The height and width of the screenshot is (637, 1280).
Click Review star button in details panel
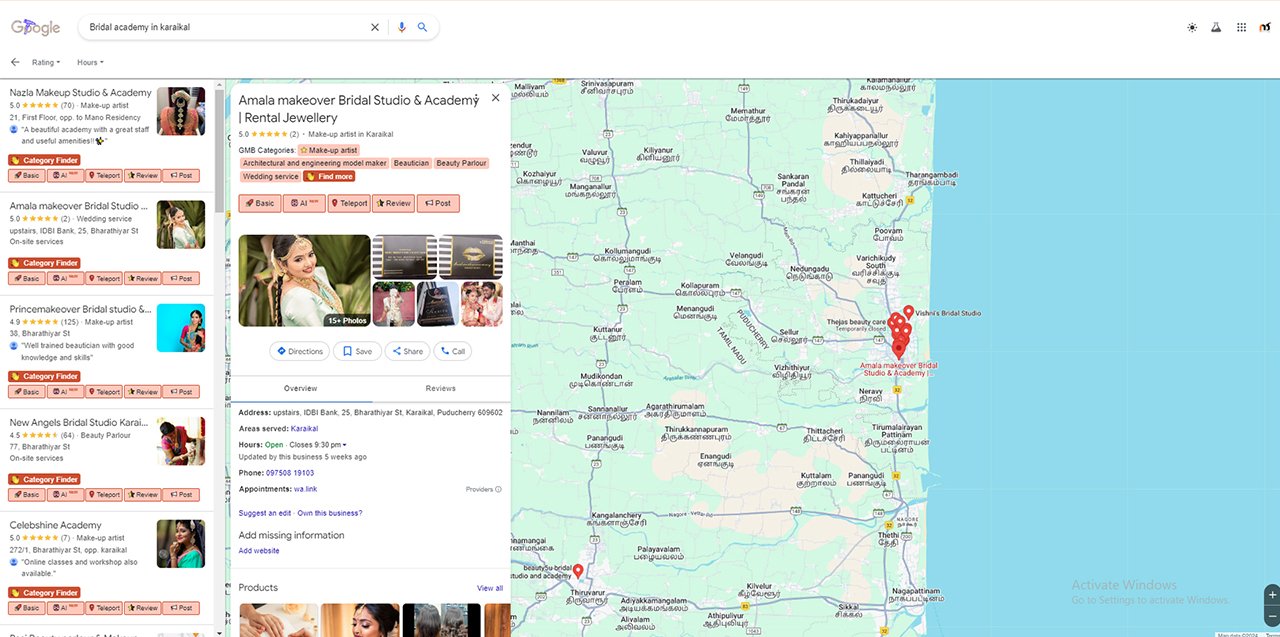click(393, 203)
